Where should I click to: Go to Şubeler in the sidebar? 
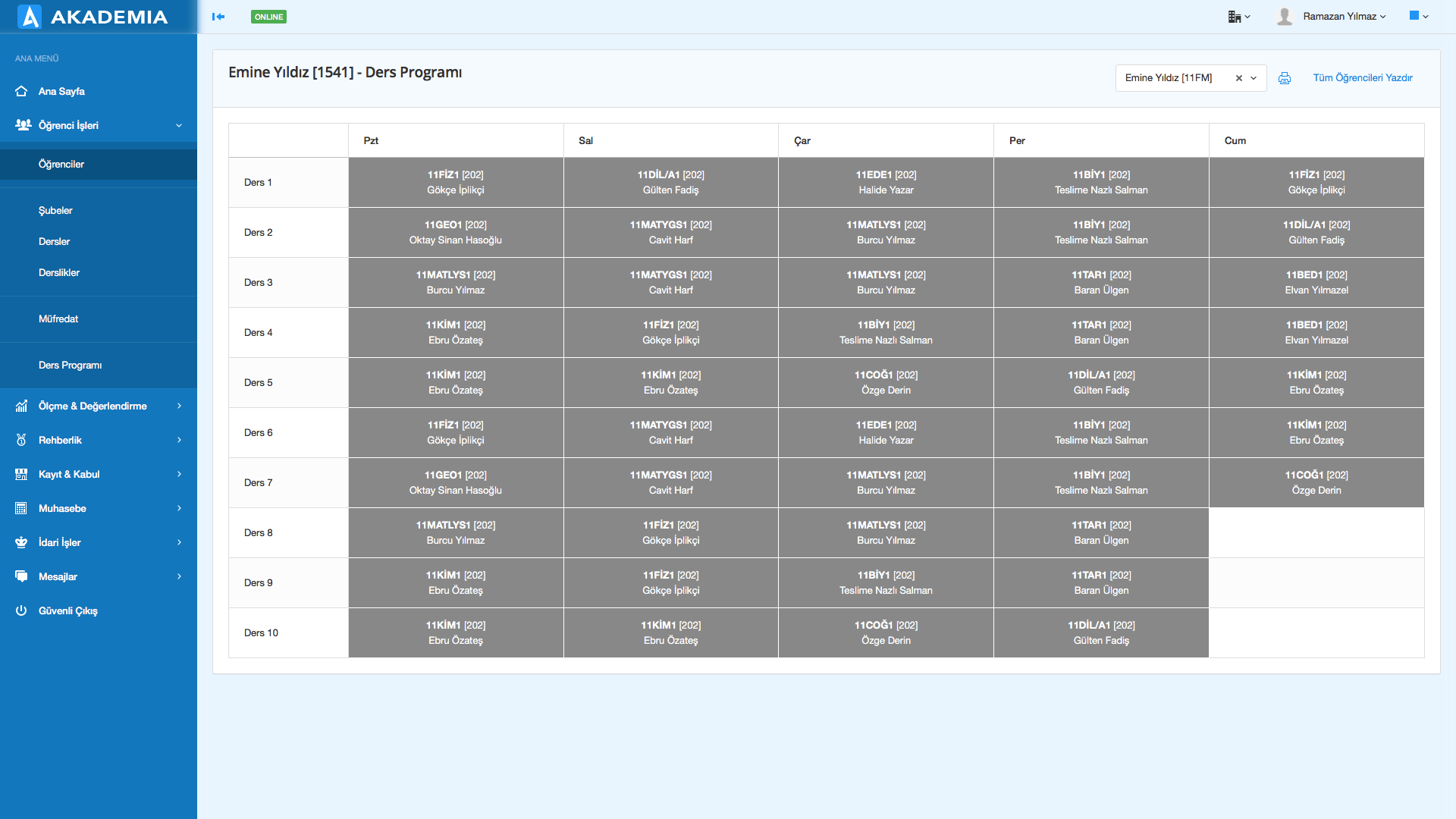click(55, 210)
